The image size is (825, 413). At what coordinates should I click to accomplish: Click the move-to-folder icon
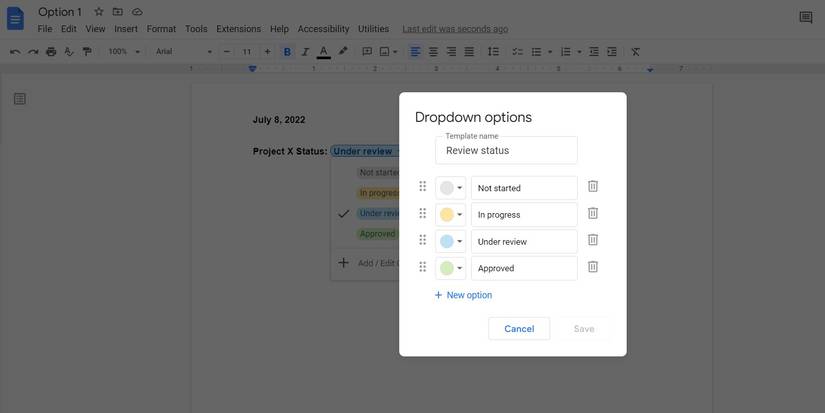(118, 12)
